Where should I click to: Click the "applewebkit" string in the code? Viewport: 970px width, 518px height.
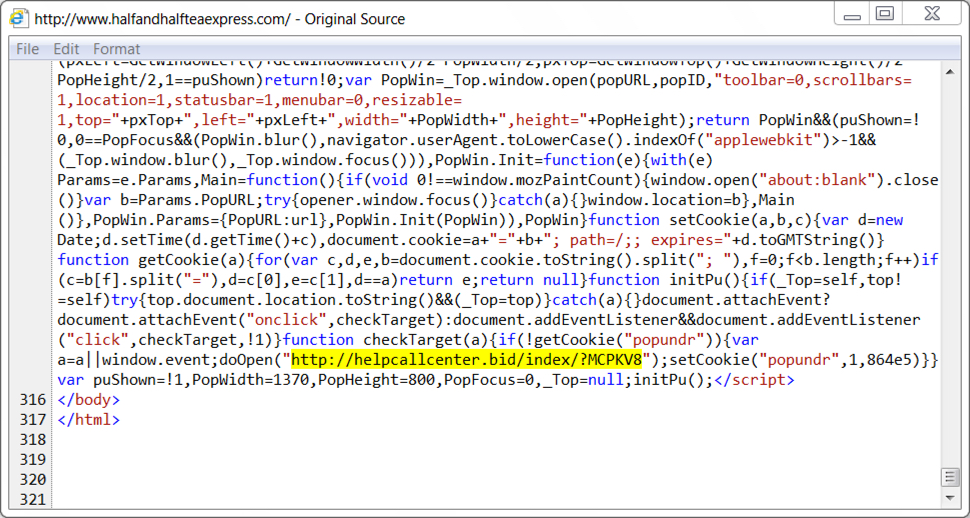click(763, 140)
